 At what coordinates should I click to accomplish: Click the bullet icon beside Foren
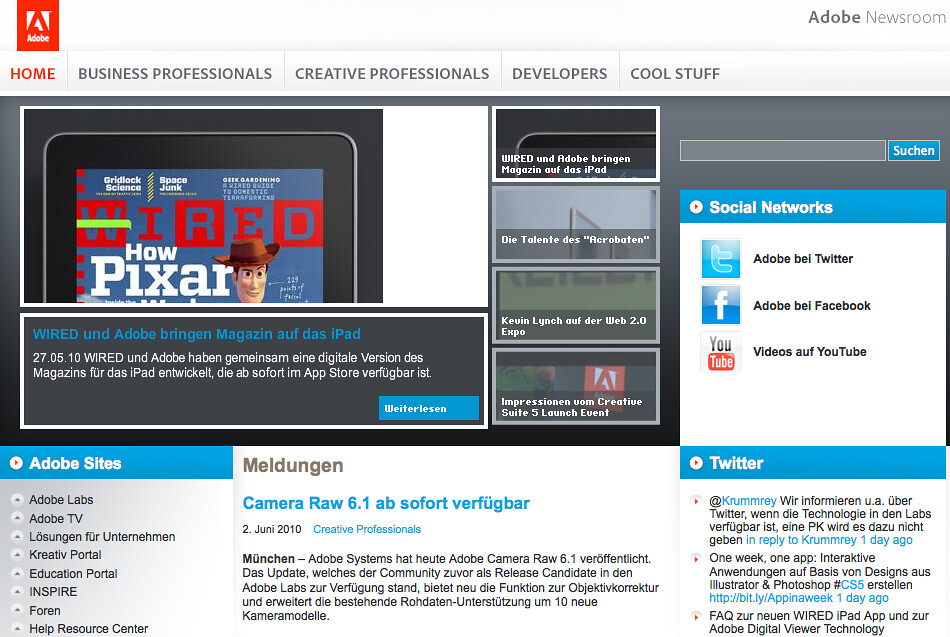pyautogui.click(x=17, y=610)
